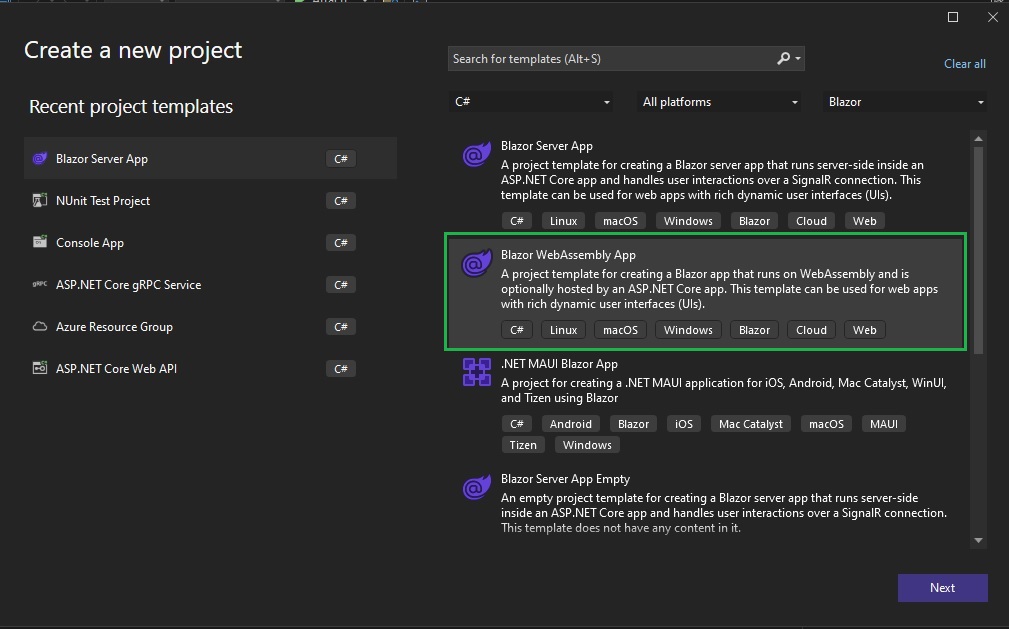Viewport: 1009px width, 629px height.
Task: Click the iOS tag
Action: pos(683,424)
